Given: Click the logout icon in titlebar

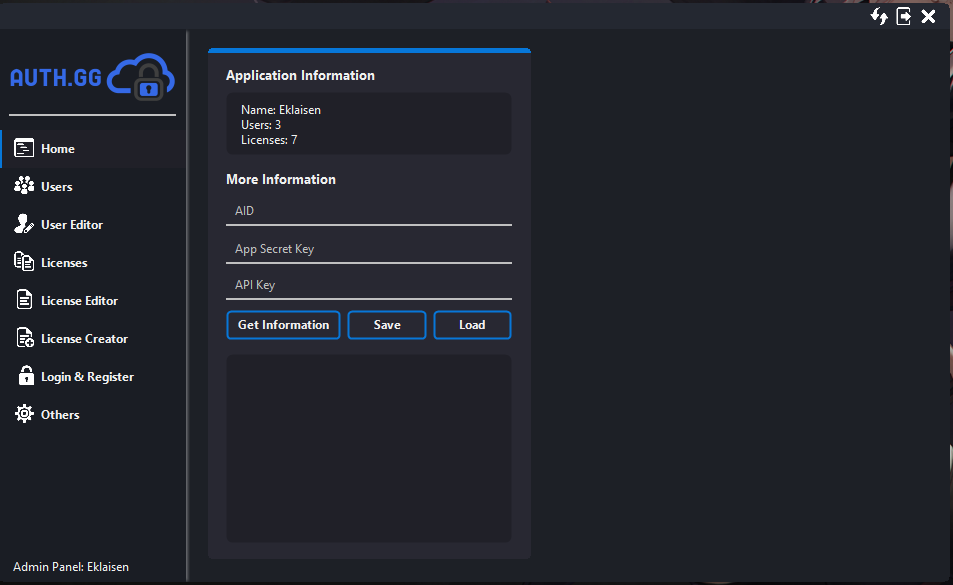Looking at the screenshot, I should 903,16.
